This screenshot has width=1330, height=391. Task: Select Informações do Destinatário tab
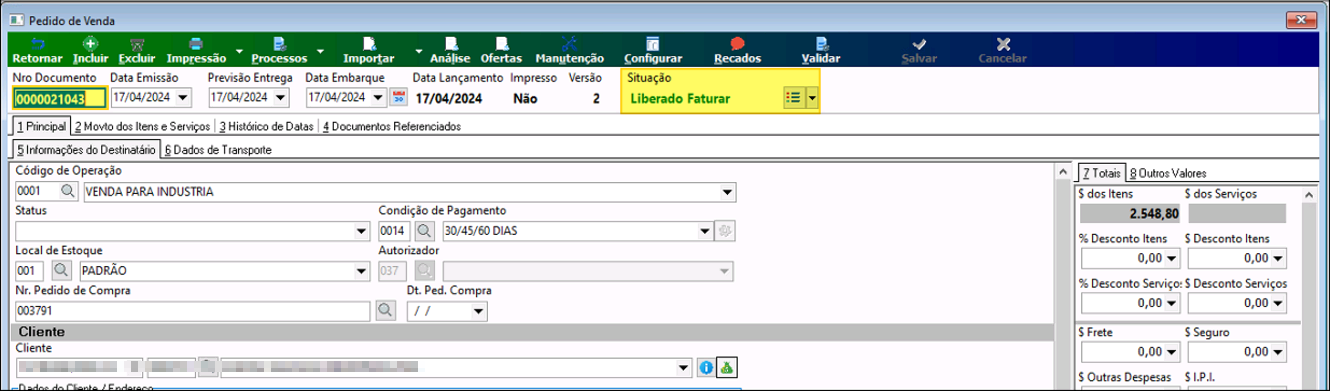pos(86,150)
